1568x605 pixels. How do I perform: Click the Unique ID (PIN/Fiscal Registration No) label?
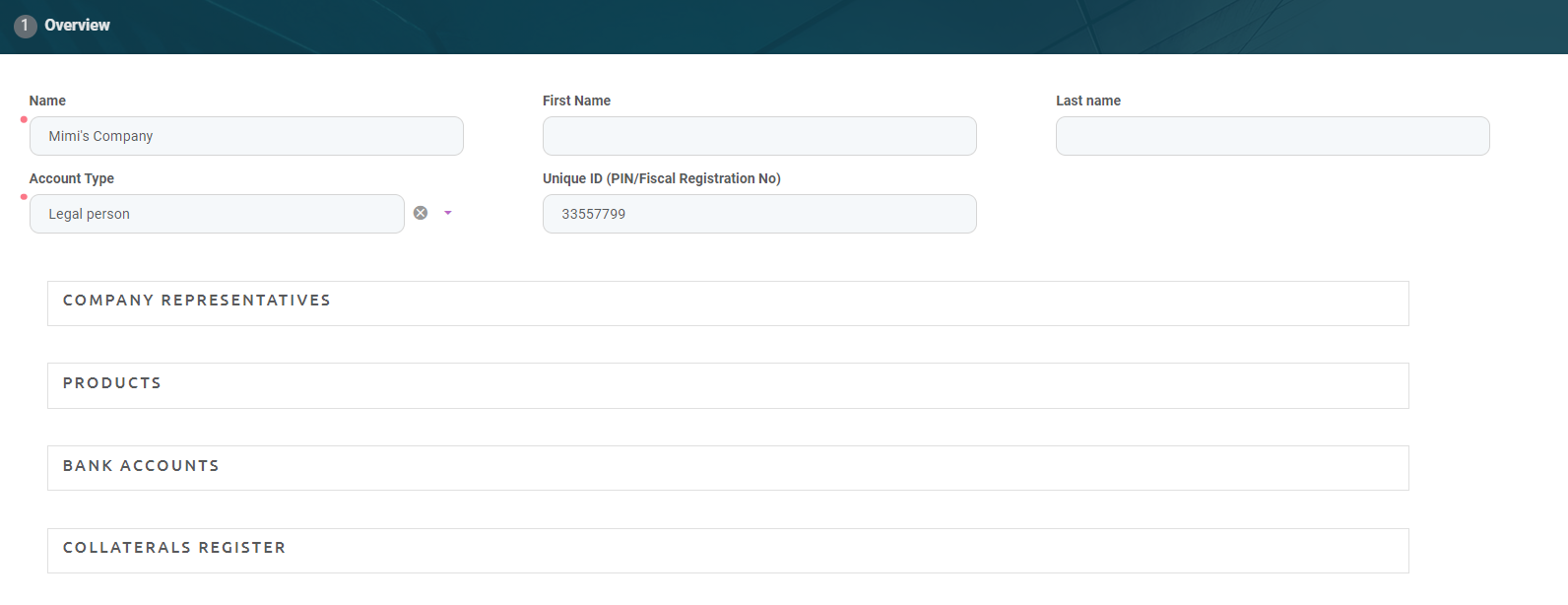661,178
